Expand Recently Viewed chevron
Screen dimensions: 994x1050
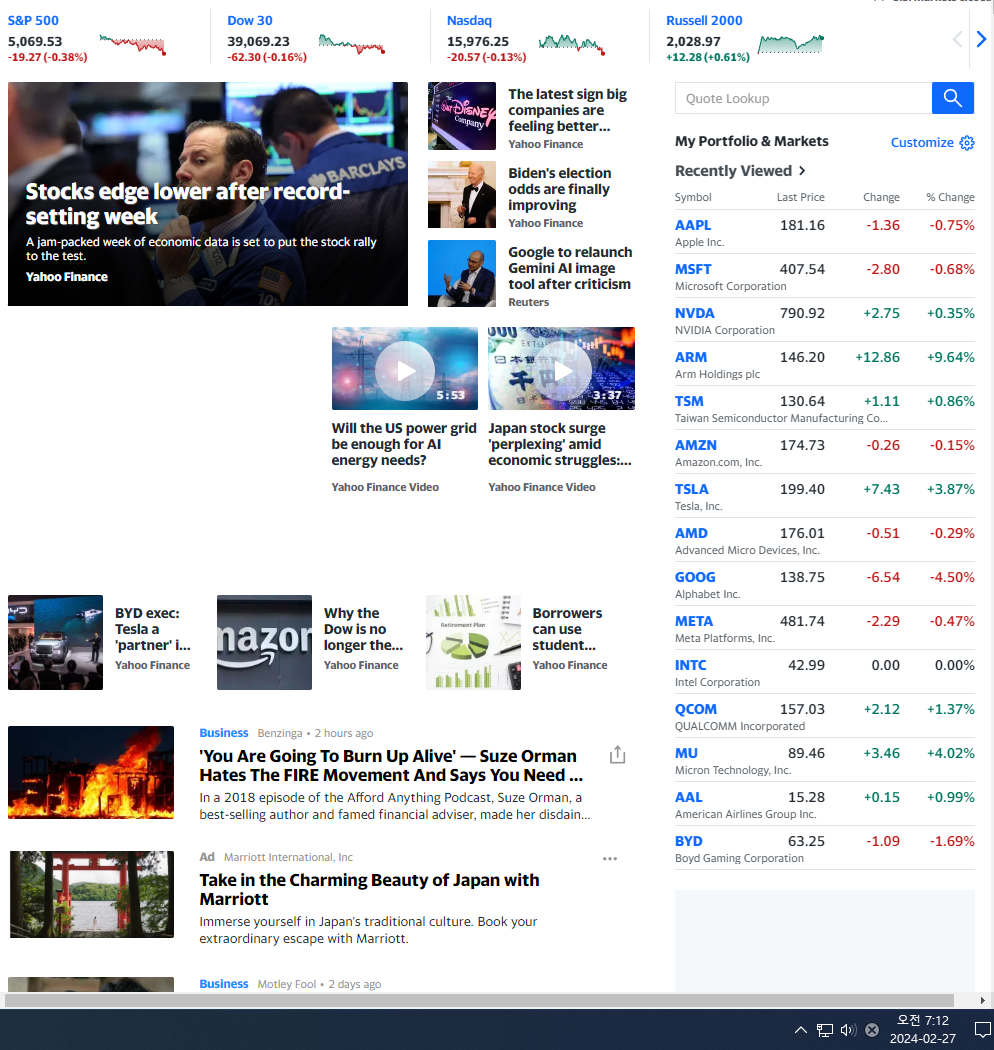click(x=802, y=171)
